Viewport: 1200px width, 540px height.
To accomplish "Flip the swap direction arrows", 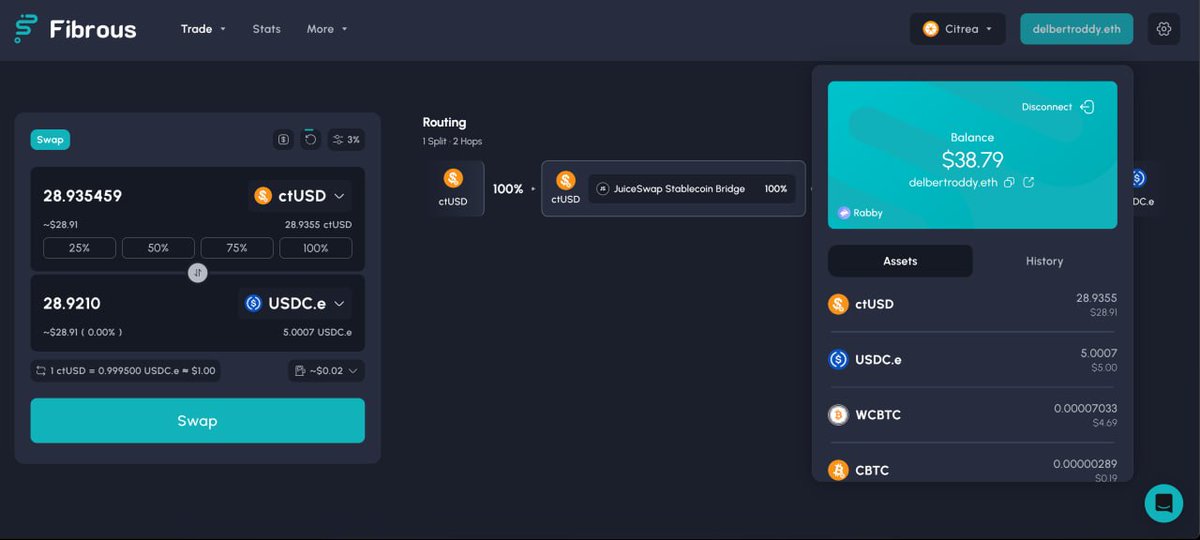I will pos(198,272).
